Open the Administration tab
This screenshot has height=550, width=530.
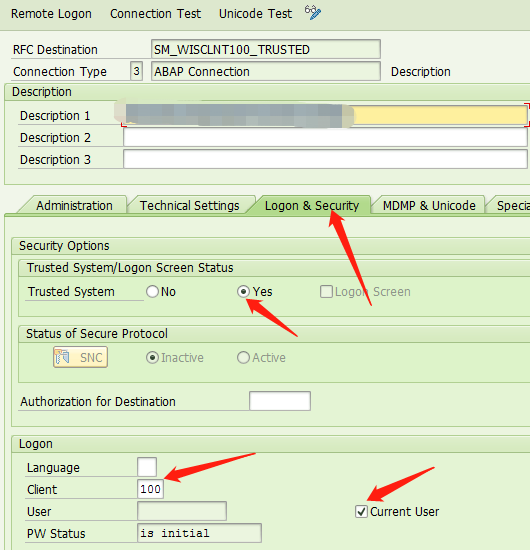(x=74, y=206)
